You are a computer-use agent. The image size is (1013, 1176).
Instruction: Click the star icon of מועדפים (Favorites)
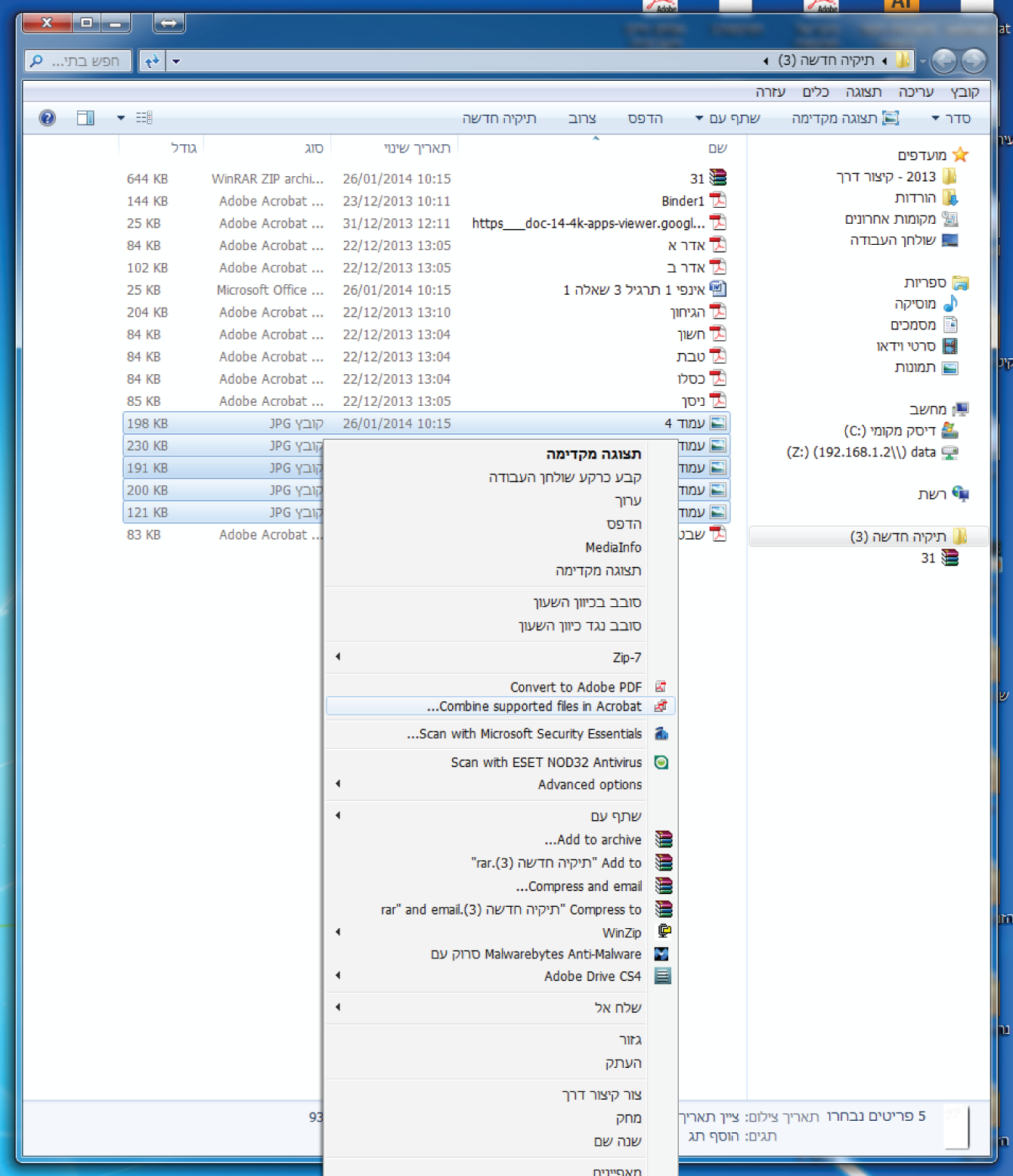[960, 155]
